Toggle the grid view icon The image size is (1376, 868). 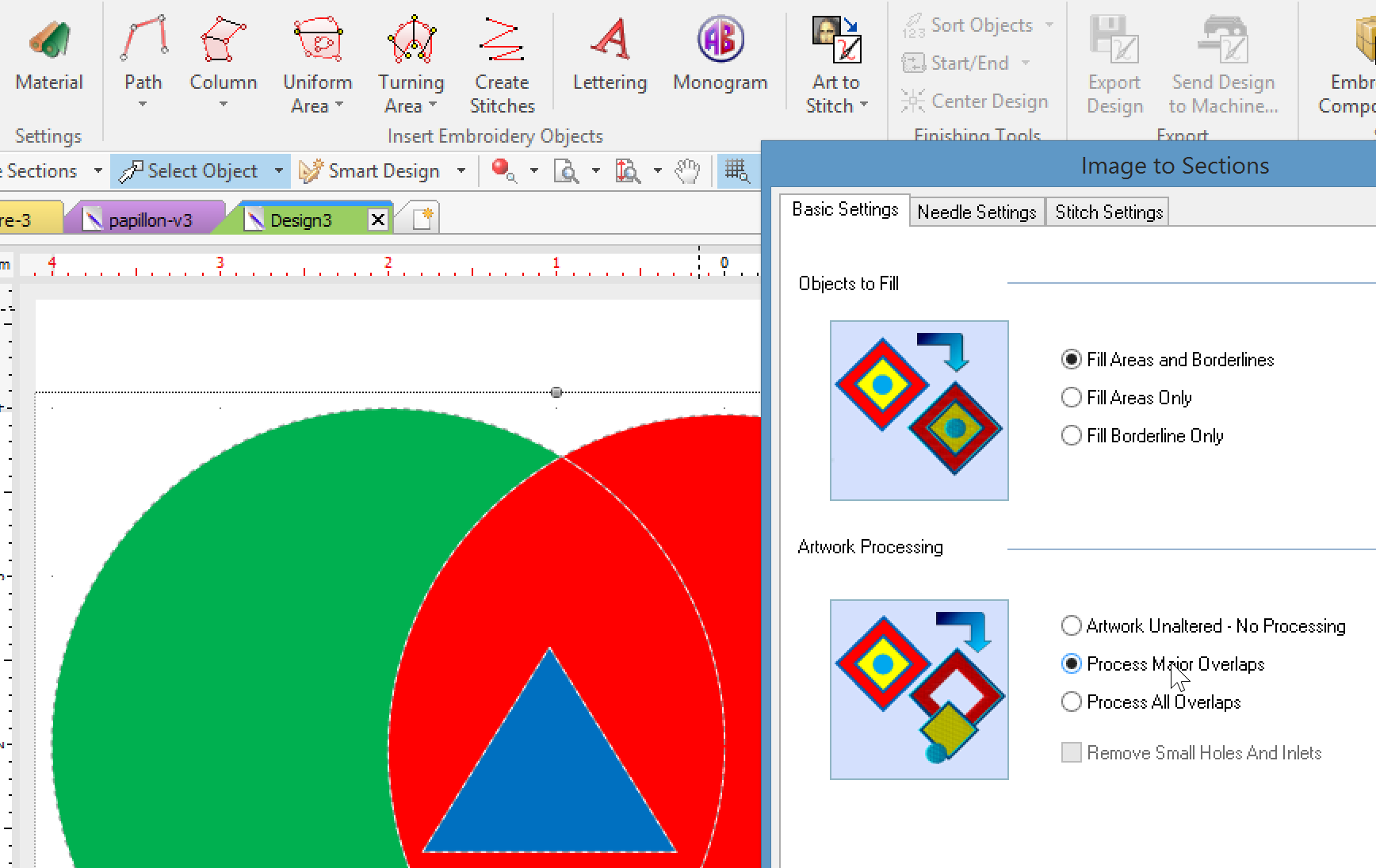(736, 171)
